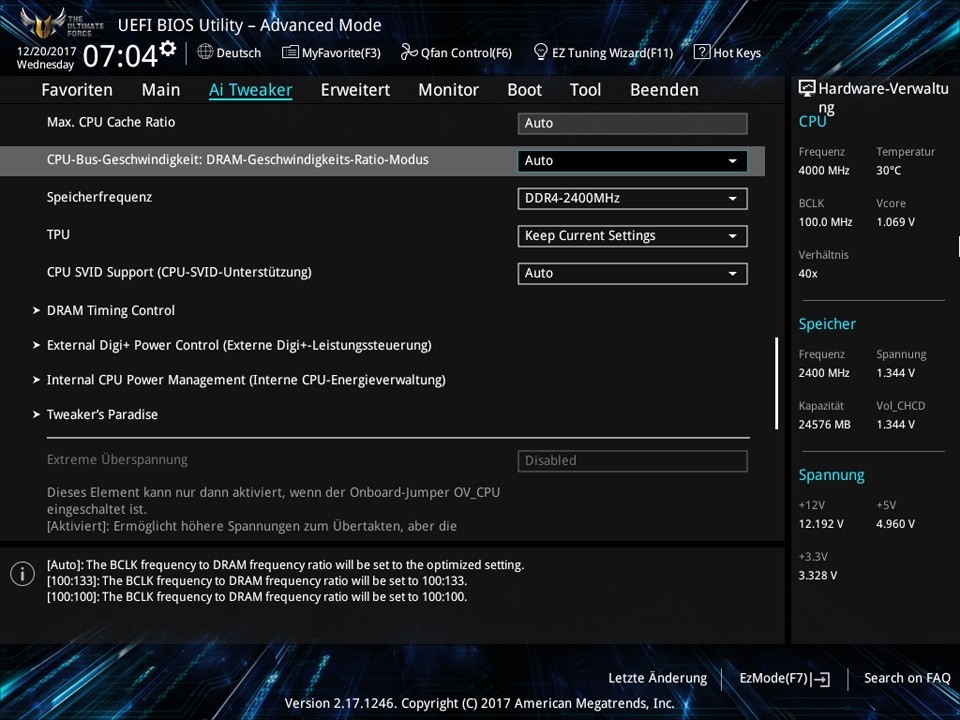
Task: Click the Letzte Änderung button
Action: (x=658, y=678)
